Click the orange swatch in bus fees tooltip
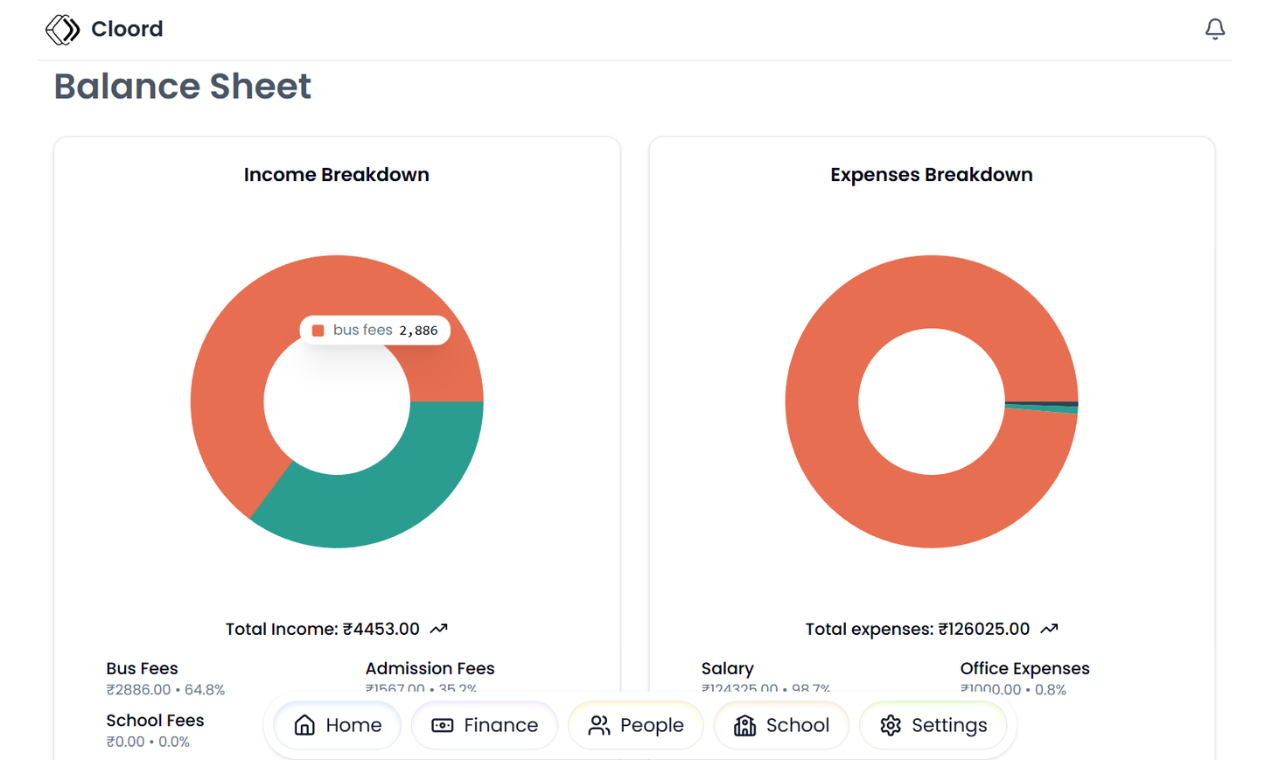Viewport: 1270px width, 760px height. coord(318,330)
